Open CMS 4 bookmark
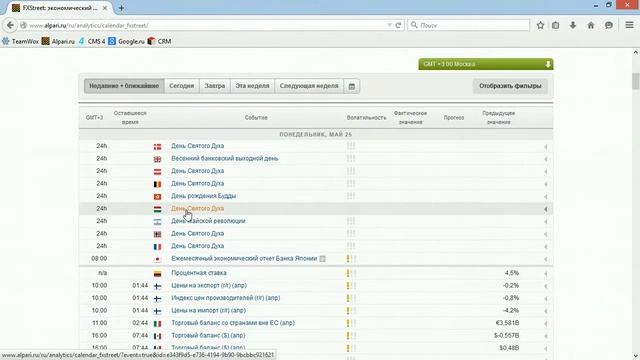The image size is (640, 360). (x=92, y=41)
